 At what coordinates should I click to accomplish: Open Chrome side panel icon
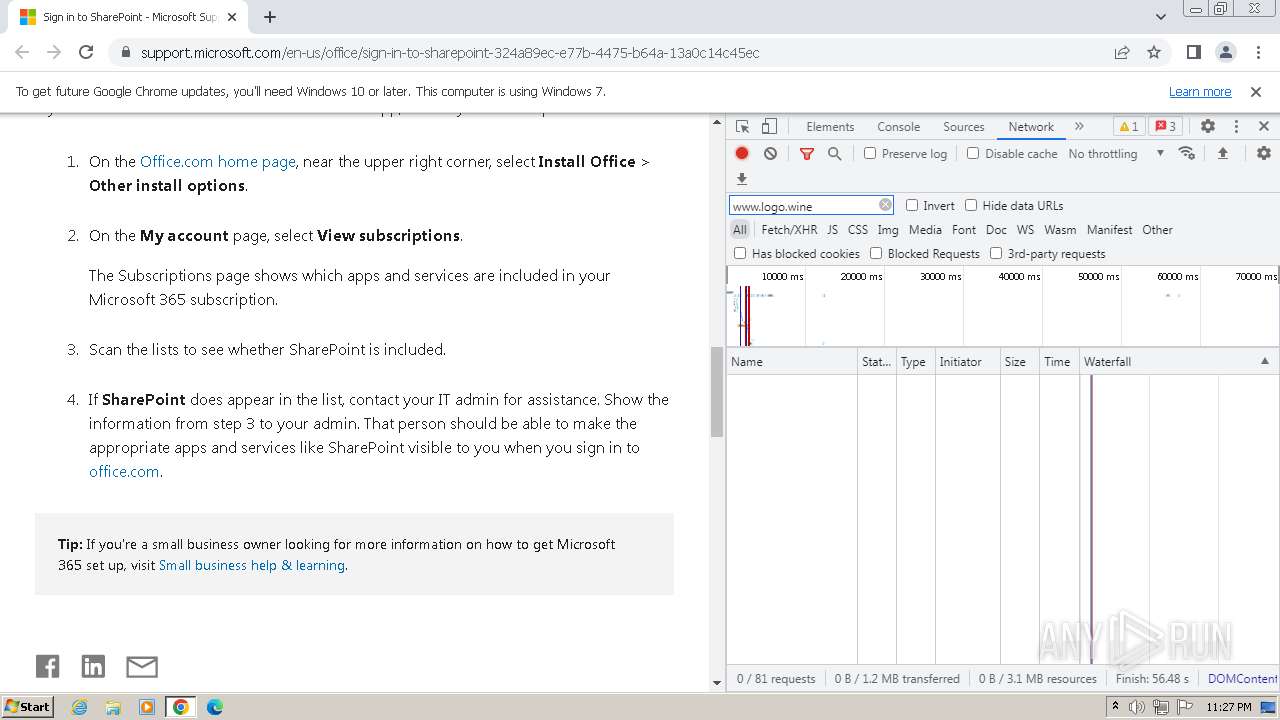pos(1193,53)
